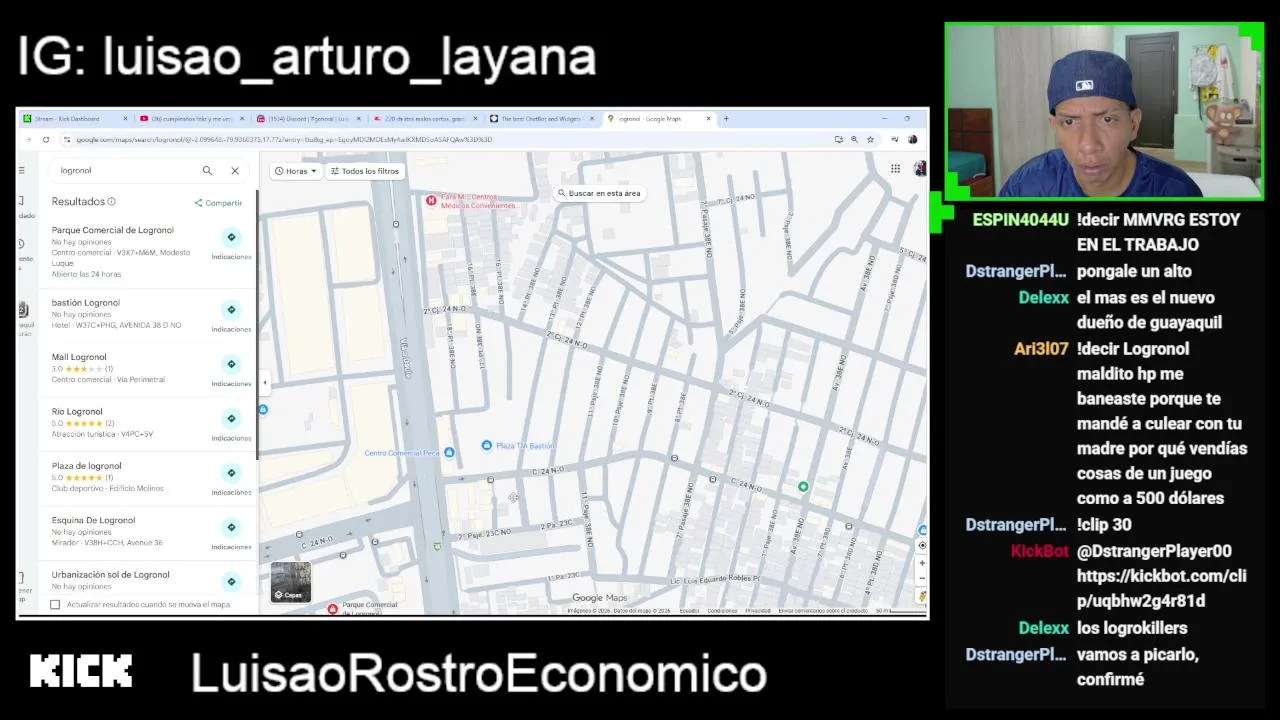Collapse the side panel with the arrow
The width and height of the screenshot is (1280, 720).
tap(264, 383)
